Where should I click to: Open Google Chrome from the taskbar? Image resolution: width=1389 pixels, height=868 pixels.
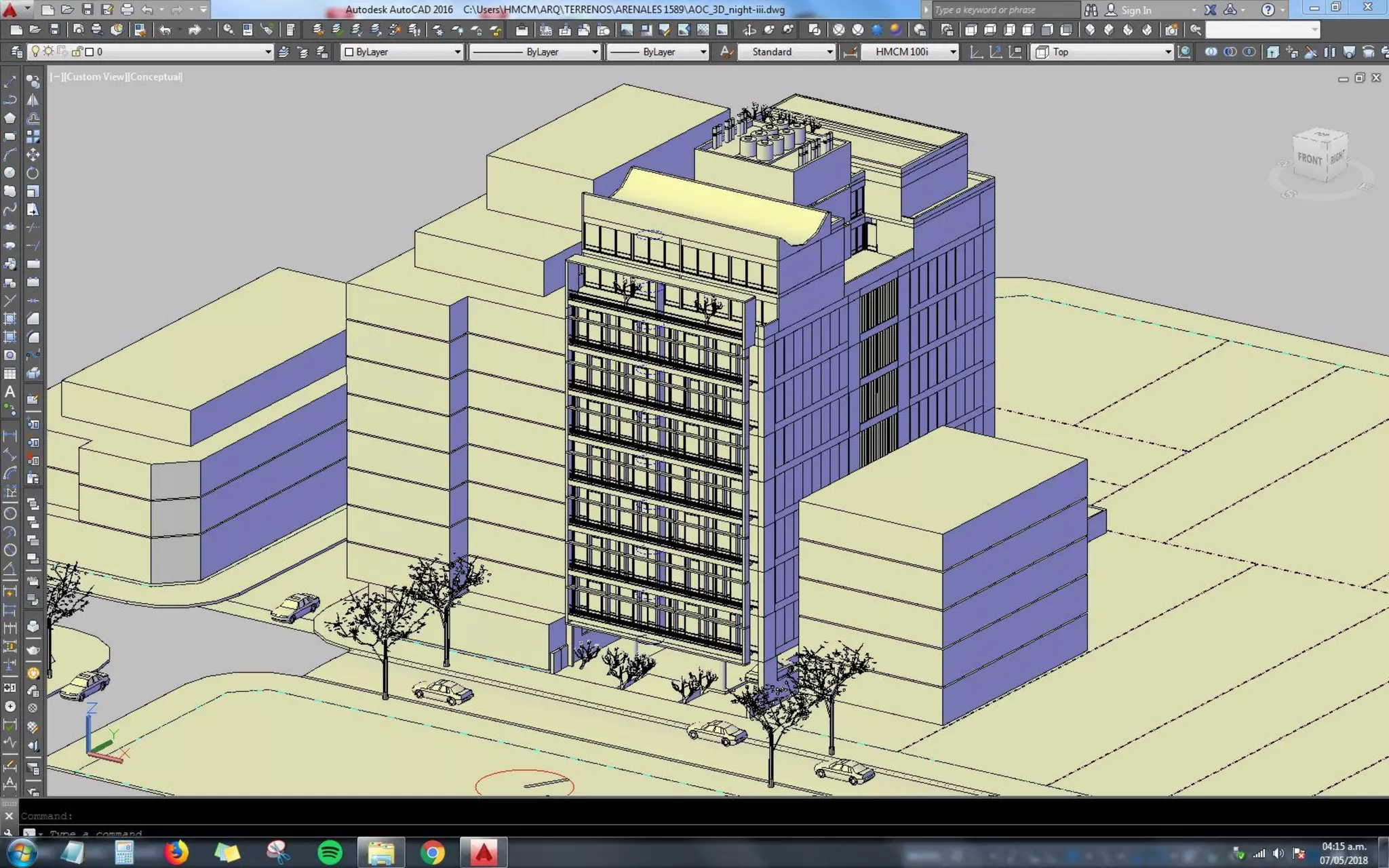pos(432,852)
